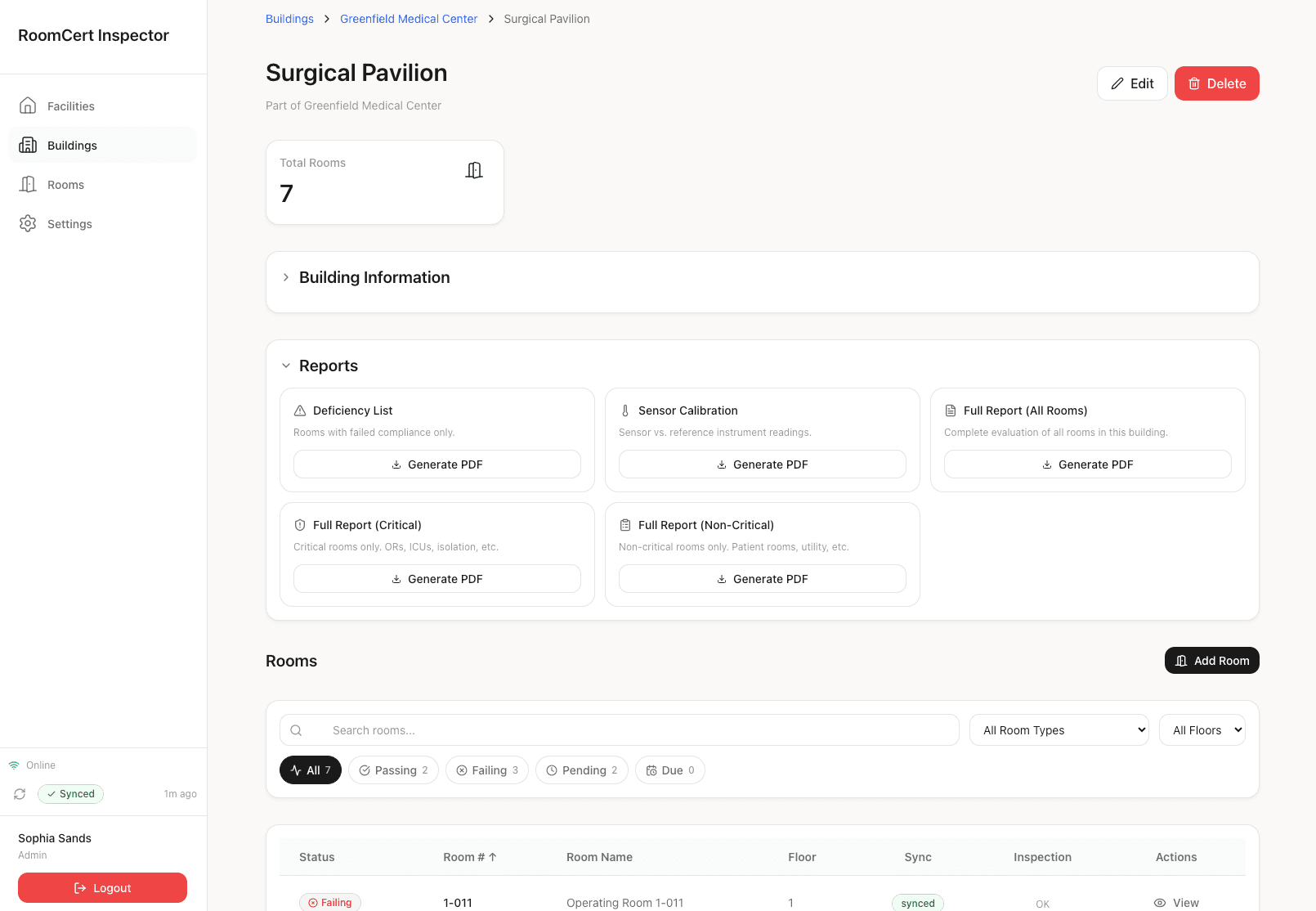Viewport: 1316px width, 911px height.
Task: Filter rooms by Passing status
Action: pyautogui.click(x=393, y=770)
